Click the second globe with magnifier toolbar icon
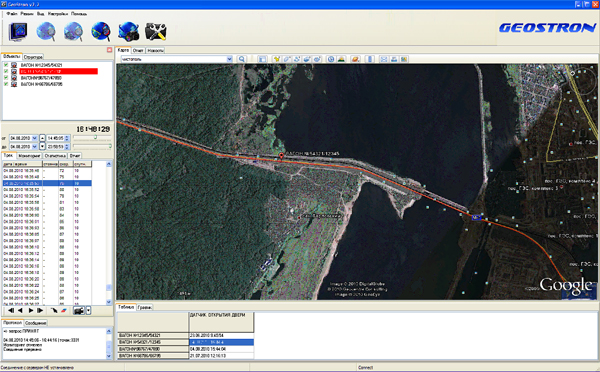 point(73,31)
